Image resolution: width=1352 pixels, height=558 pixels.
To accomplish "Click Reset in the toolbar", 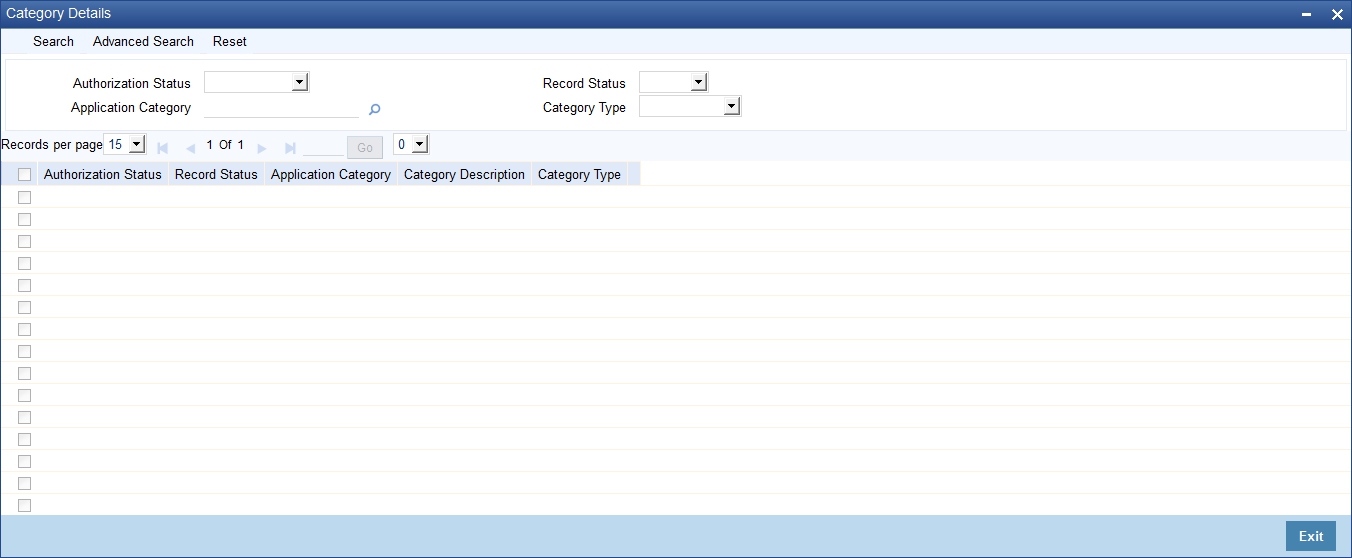I will (x=230, y=41).
